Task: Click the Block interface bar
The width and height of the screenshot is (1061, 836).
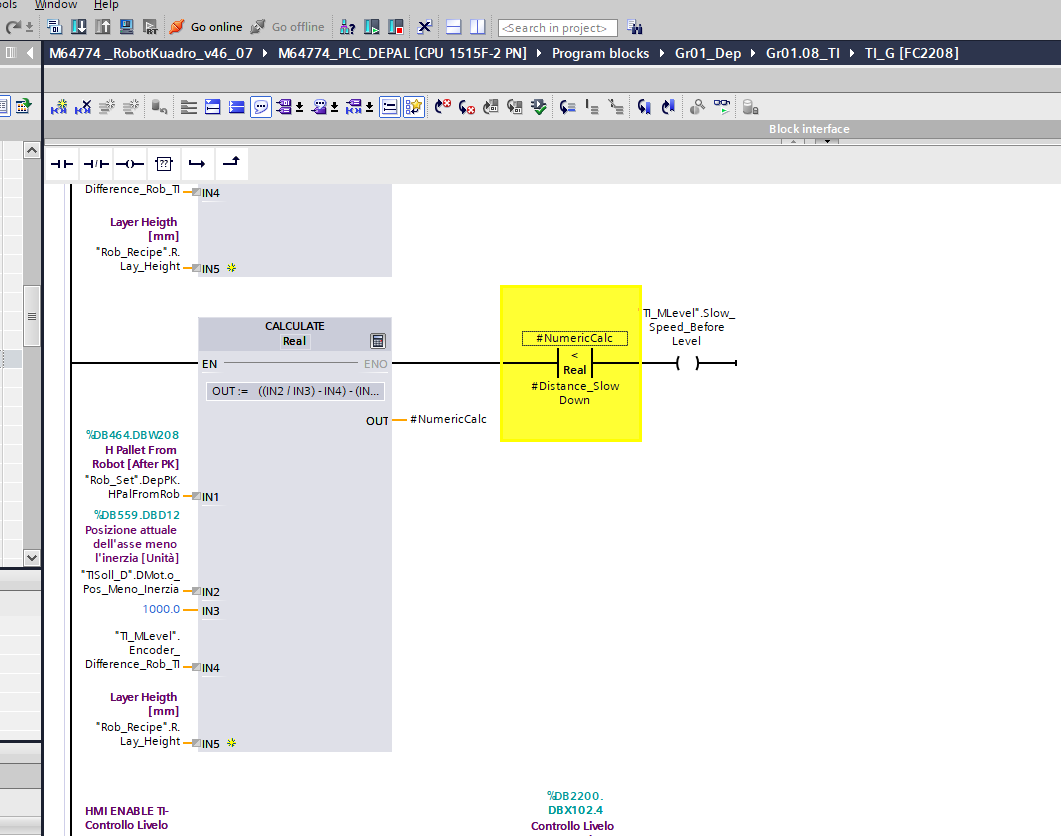Action: (x=552, y=129)
